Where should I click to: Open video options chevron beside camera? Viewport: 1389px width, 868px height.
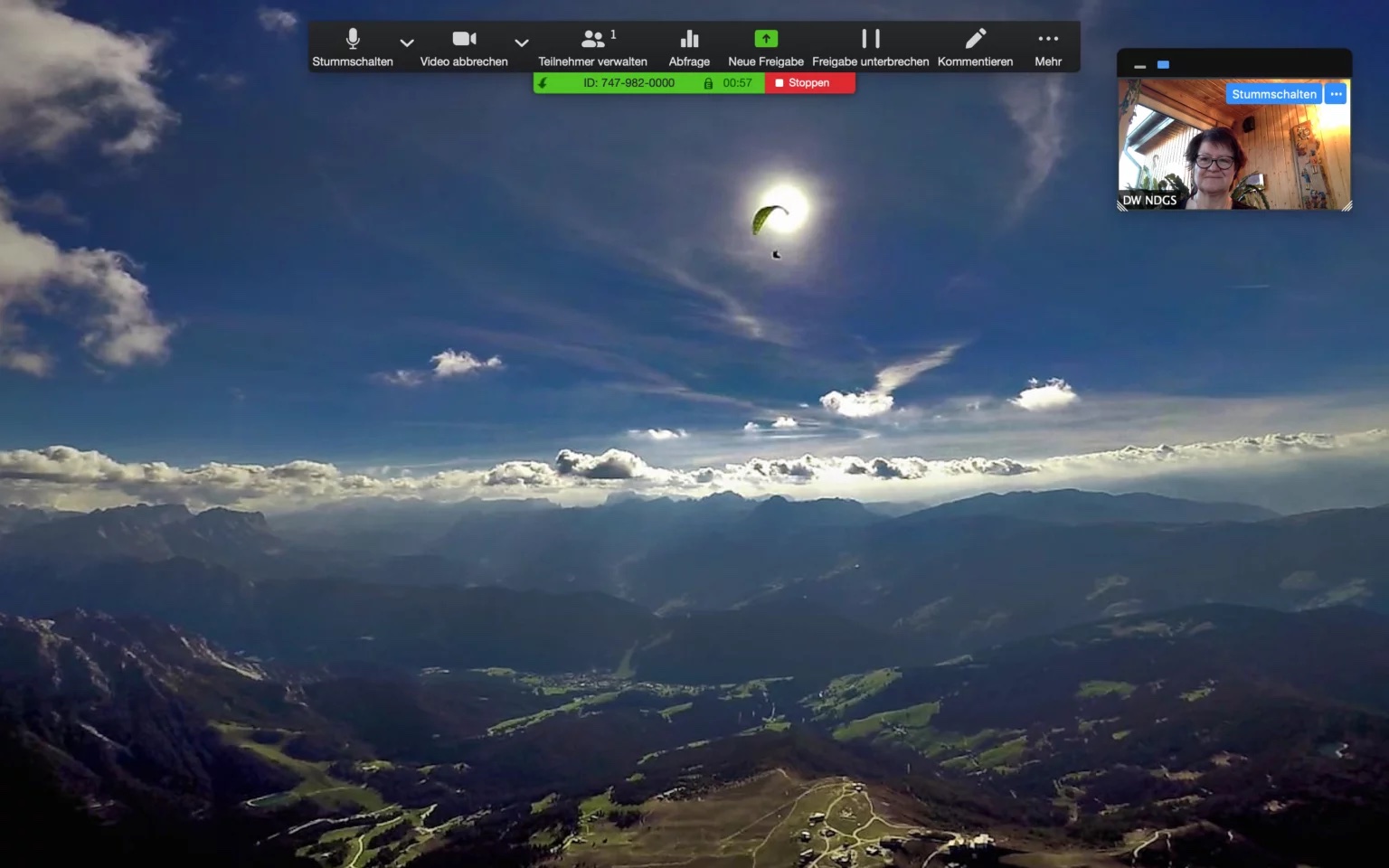tap(522, 42)
